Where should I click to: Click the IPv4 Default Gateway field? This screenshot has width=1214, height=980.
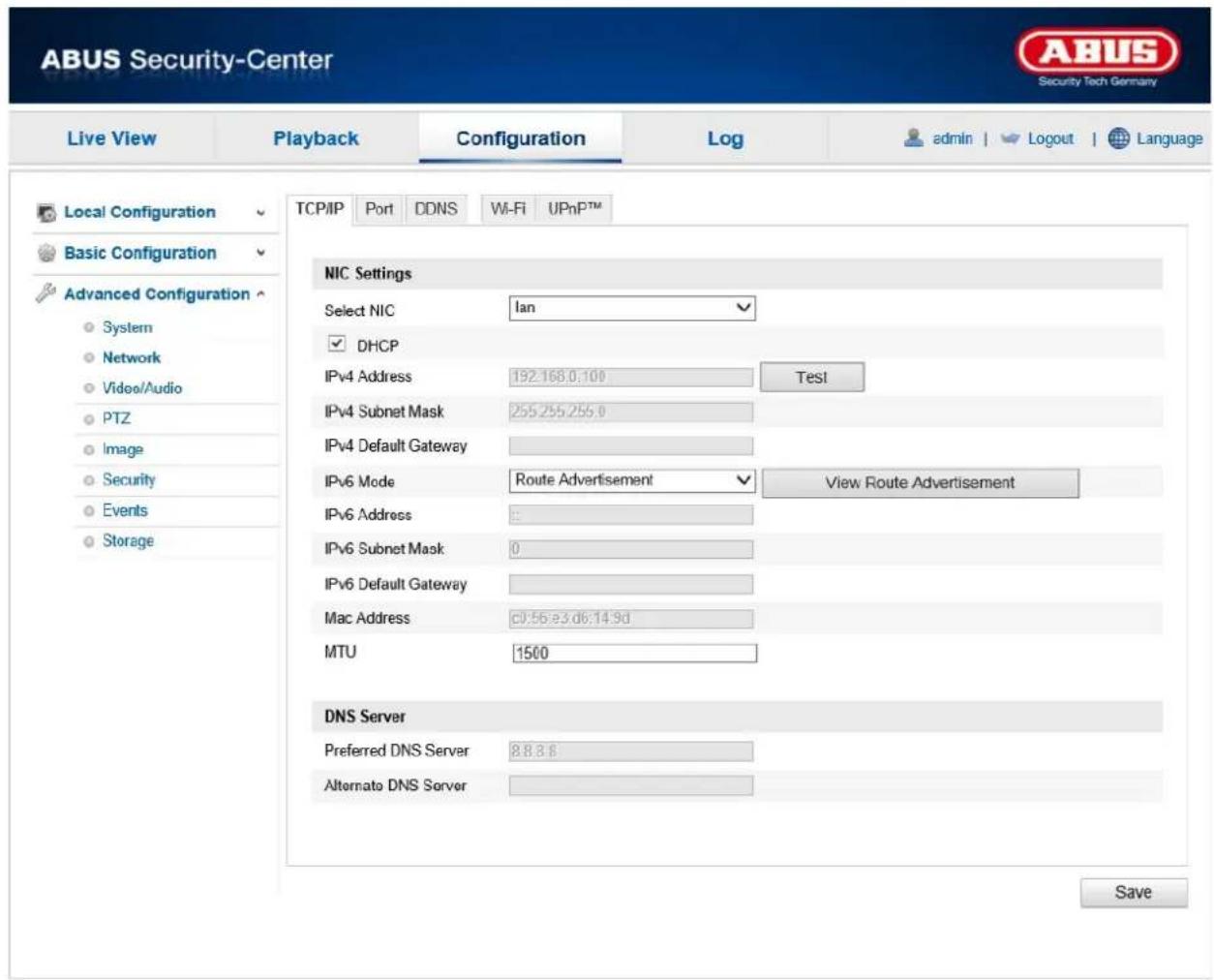pyautogui.click(x=631, y=446)
